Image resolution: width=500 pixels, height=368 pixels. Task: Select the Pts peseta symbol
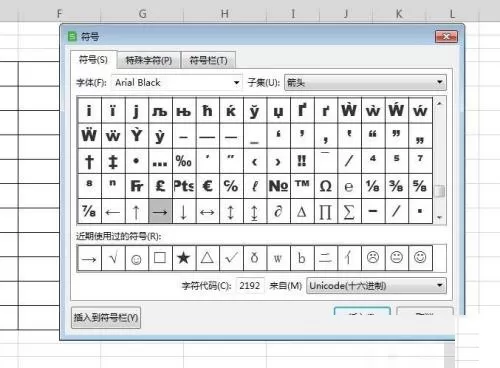[184, 186]
